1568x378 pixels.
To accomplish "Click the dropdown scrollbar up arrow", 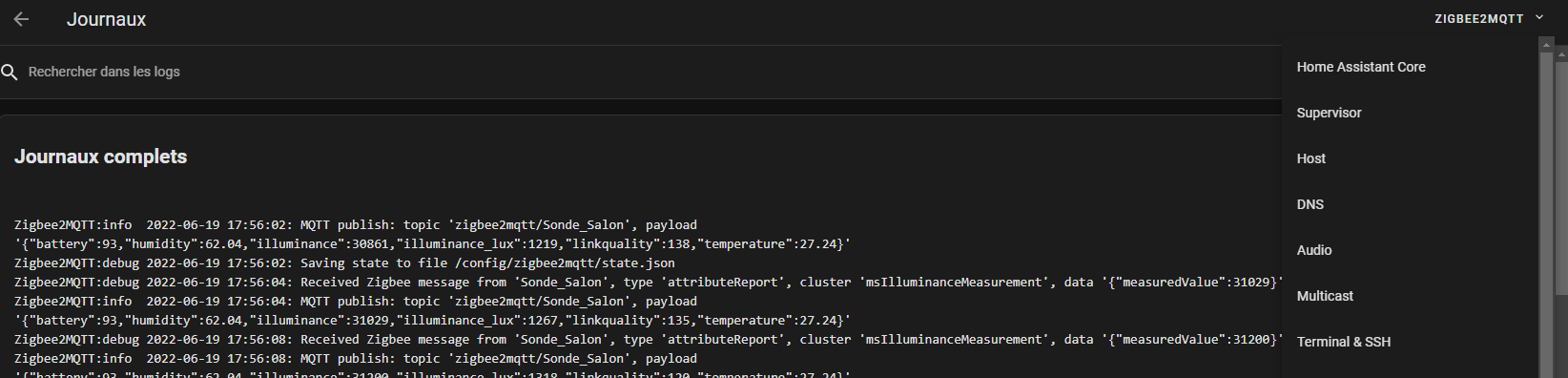I will (x=1546, y=44).
